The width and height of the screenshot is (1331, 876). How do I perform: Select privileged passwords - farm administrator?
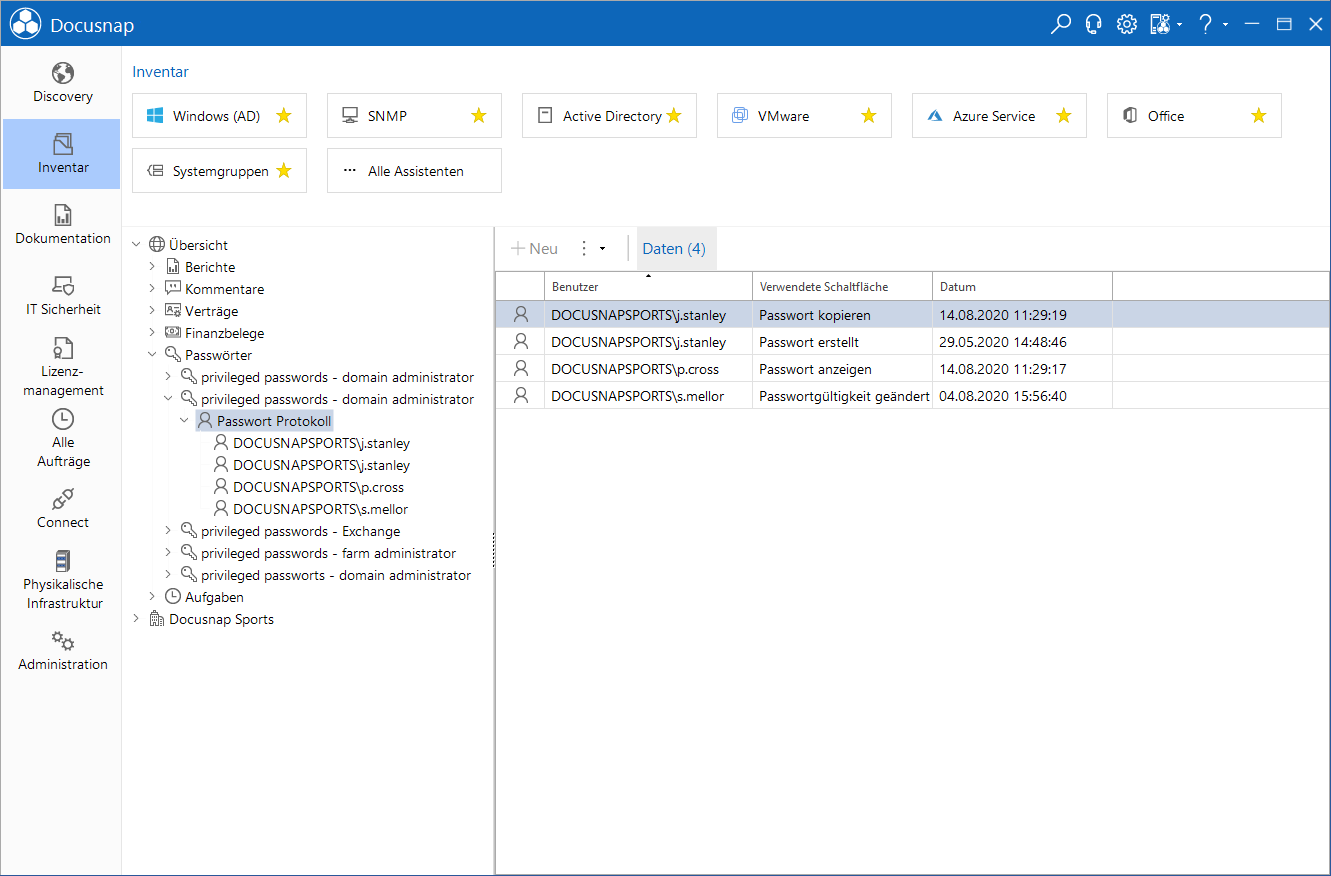[x=328, y=553]
